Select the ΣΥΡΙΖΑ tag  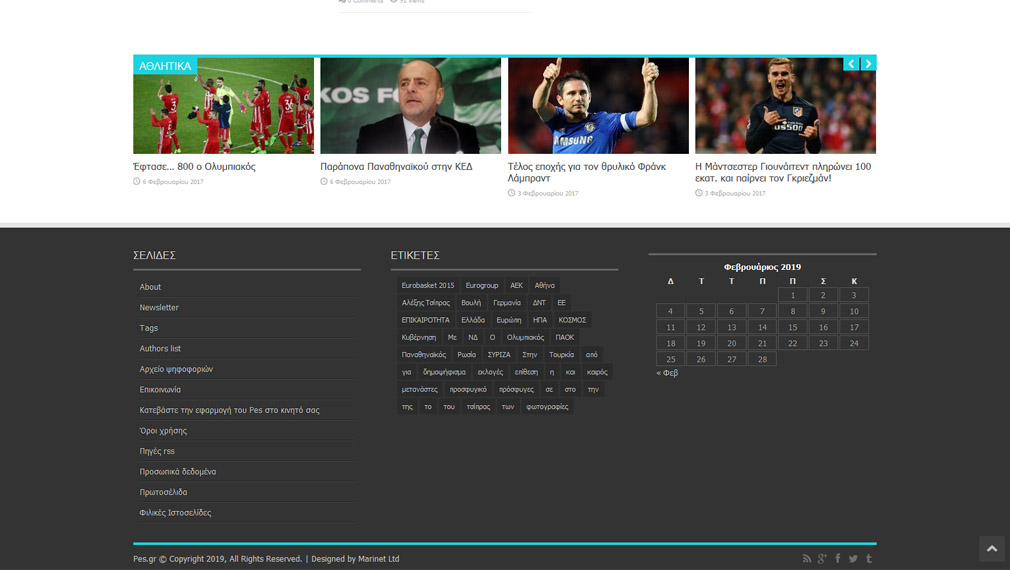(499, 354)
